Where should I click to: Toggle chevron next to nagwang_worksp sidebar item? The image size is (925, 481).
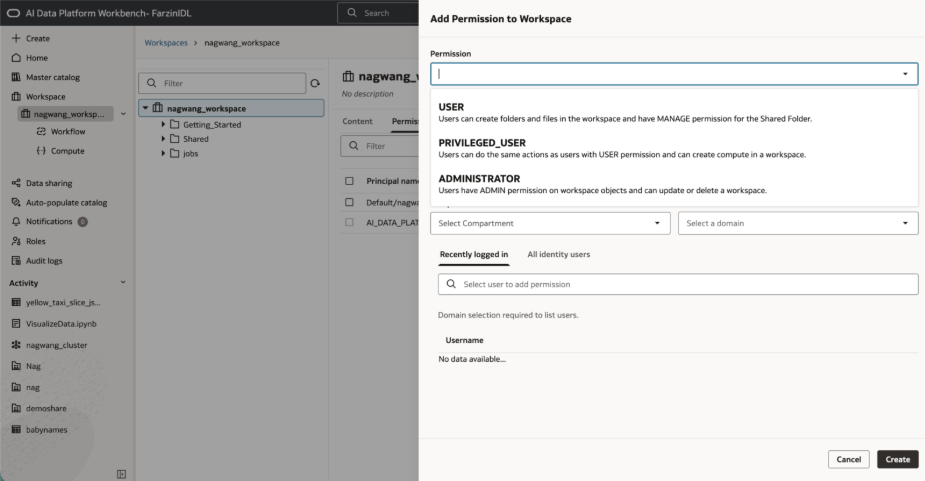pos(123,114)
